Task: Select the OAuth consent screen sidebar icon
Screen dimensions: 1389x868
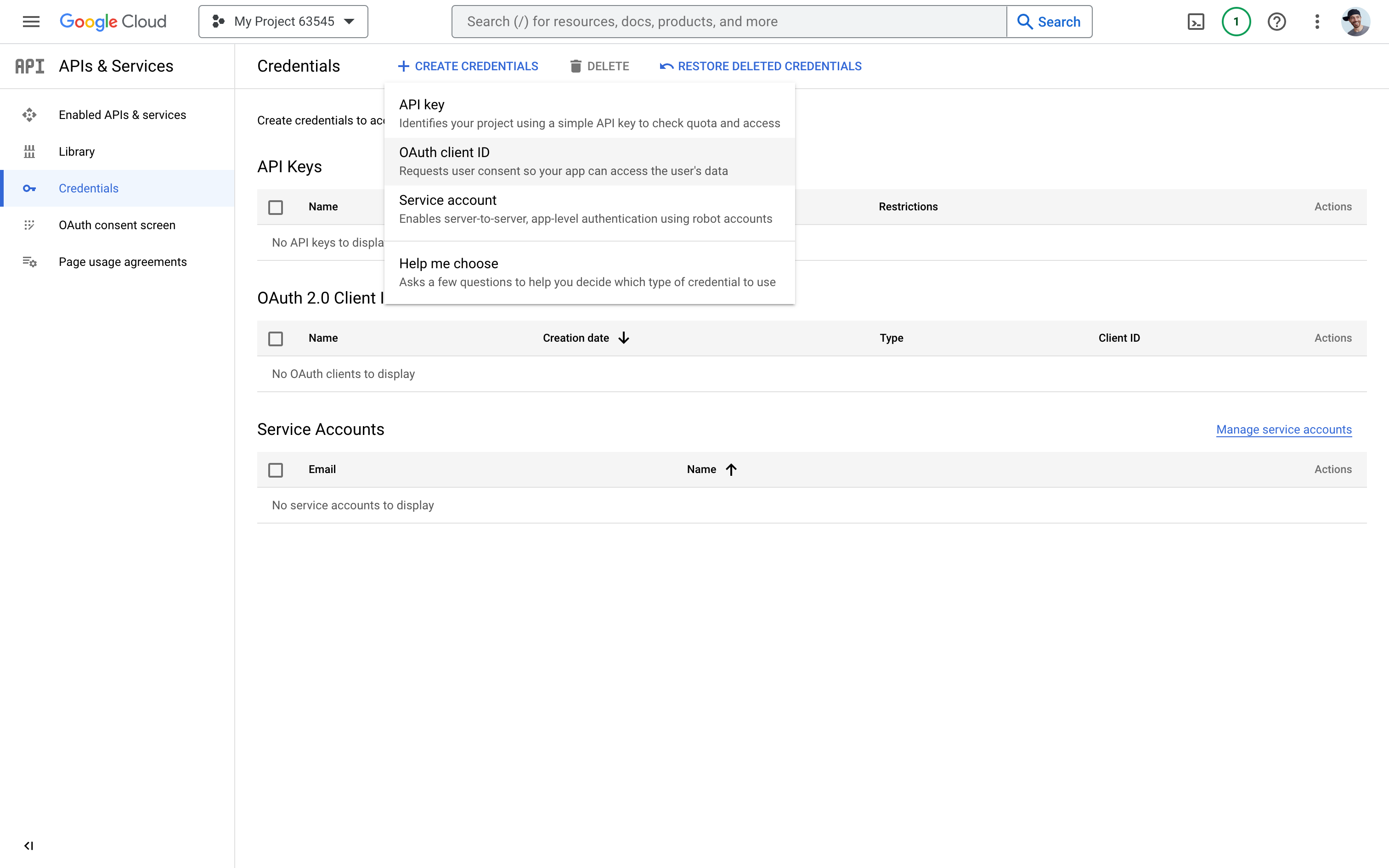Action: coord(29,225)
